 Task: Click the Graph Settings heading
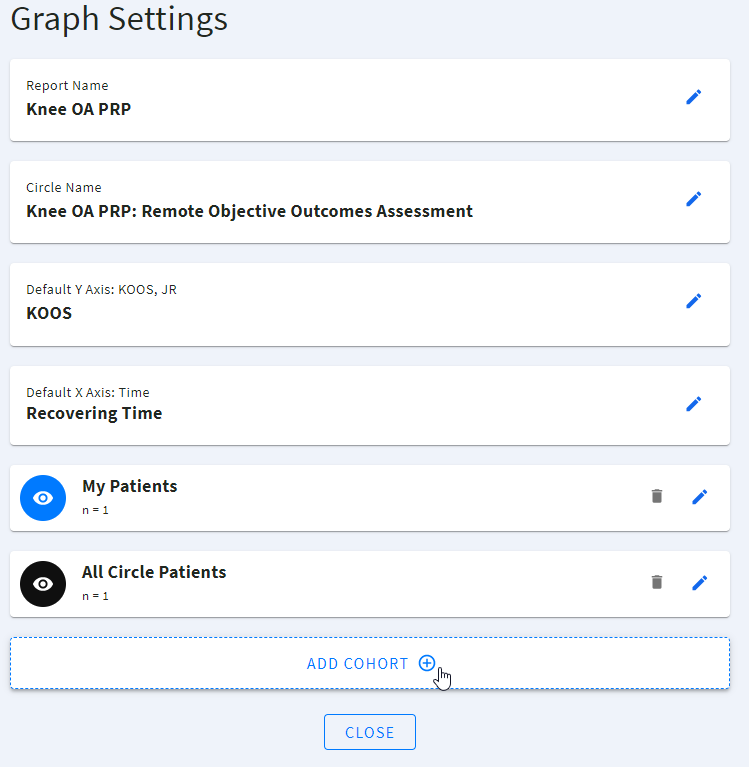click(119, 18)
